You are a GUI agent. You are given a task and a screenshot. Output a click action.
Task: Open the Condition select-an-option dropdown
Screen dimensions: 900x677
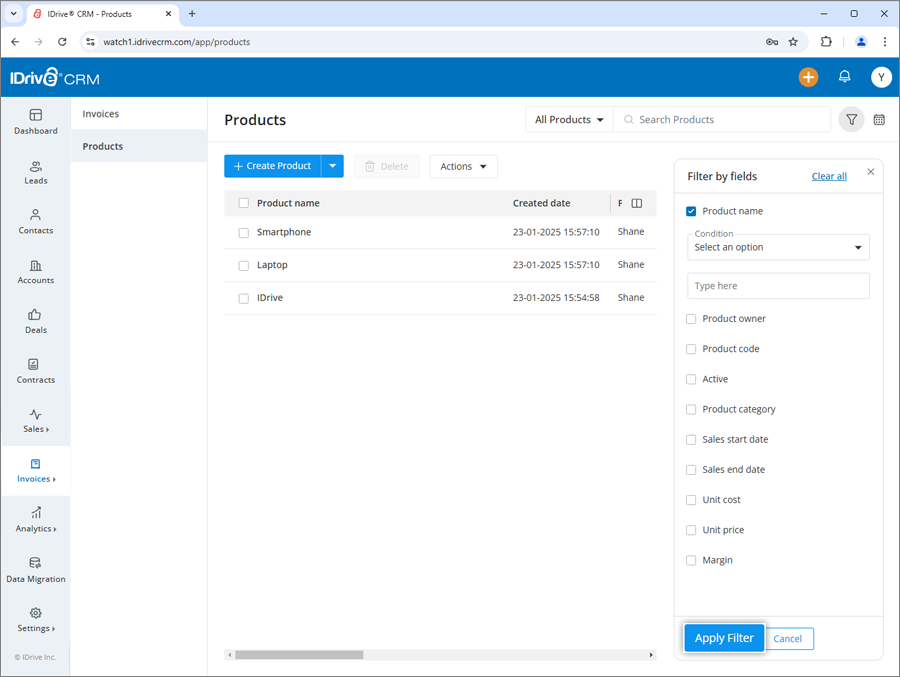click(778, 247)
